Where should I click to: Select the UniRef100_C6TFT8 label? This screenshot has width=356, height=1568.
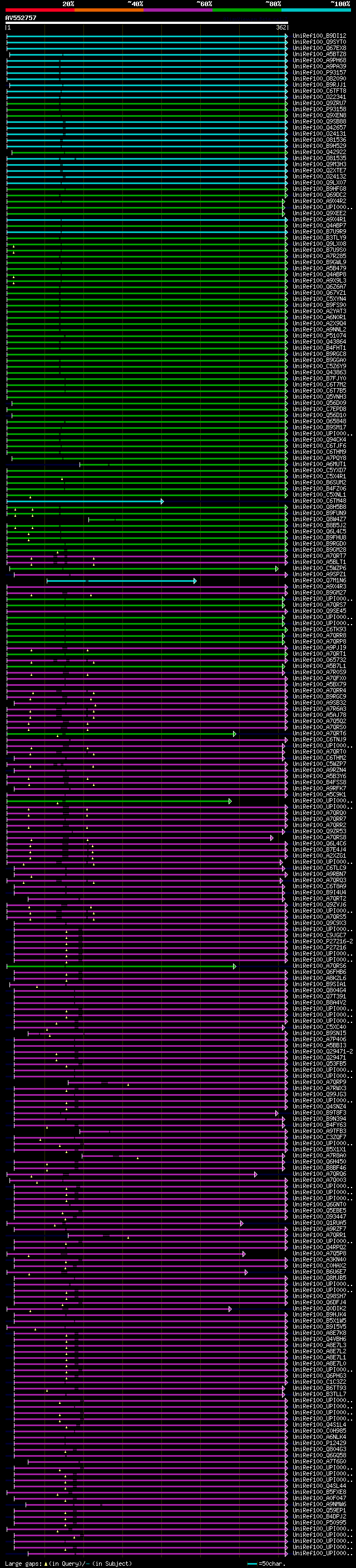(x=319, y=91)
